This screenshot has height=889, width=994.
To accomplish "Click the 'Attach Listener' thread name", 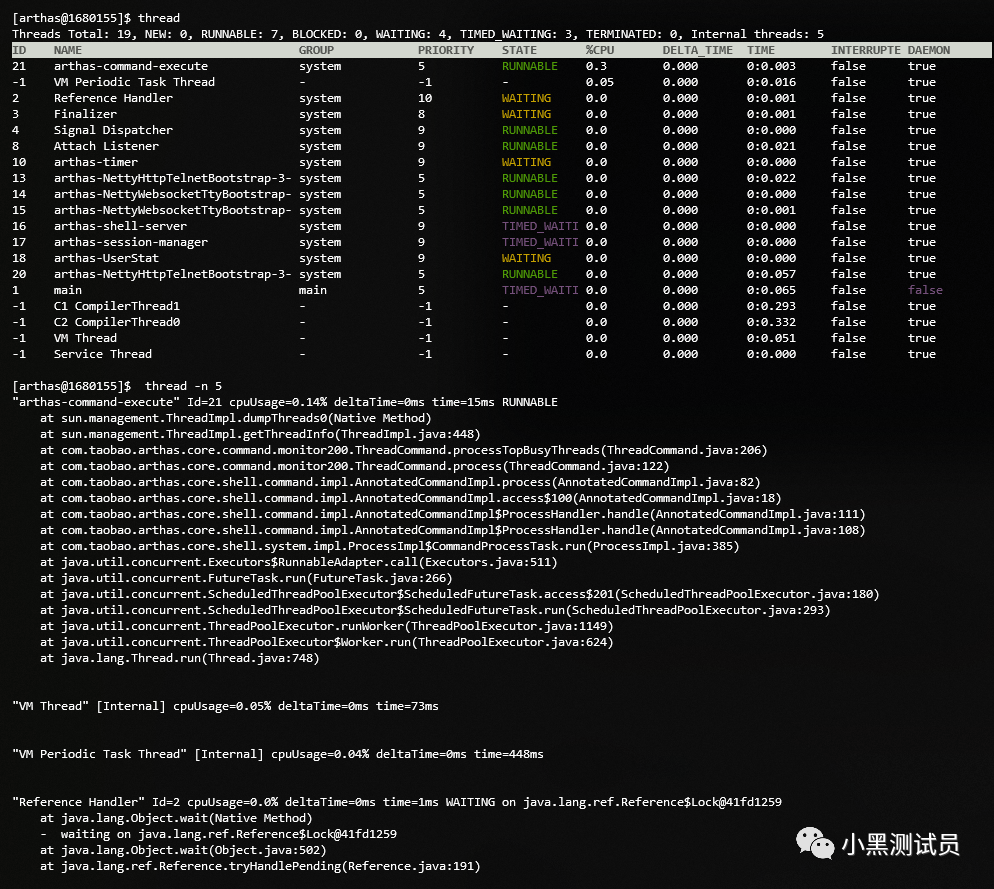I will (106, 146).
